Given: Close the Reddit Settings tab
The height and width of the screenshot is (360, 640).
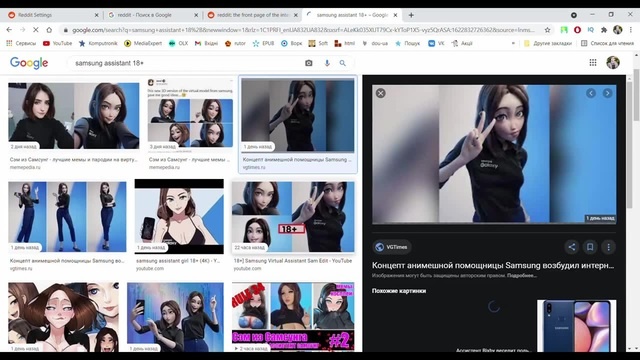Looking at the screenshot, I should [x=96, y=15].
